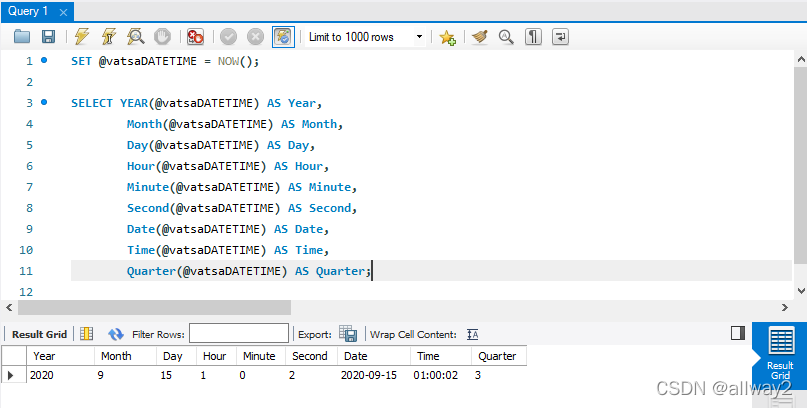Viewport: 807px width, 408px height.
Task: Select the Result Grid side panel button
Action: 780,349
